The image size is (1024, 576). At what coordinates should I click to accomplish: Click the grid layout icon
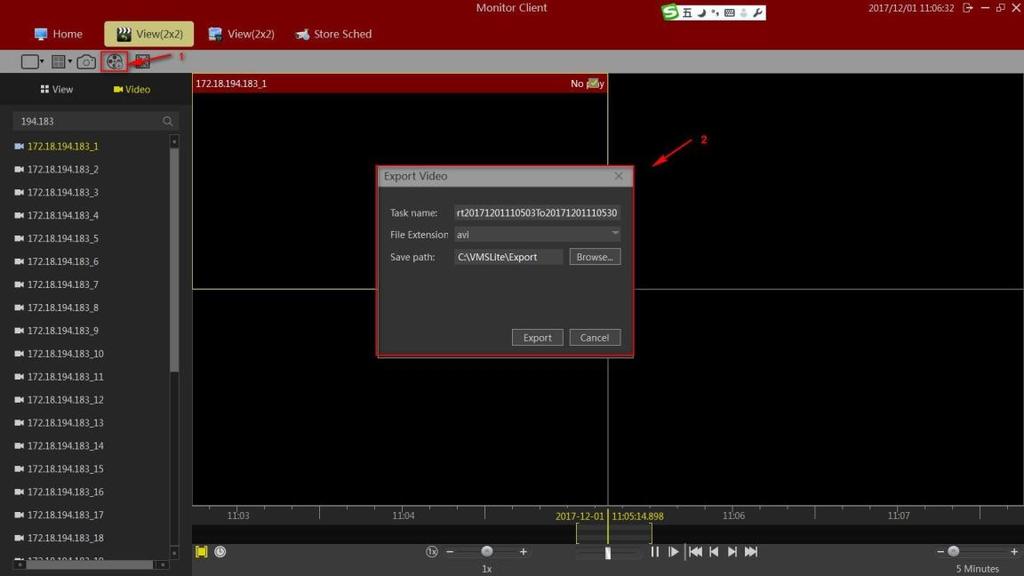point(58,61)
